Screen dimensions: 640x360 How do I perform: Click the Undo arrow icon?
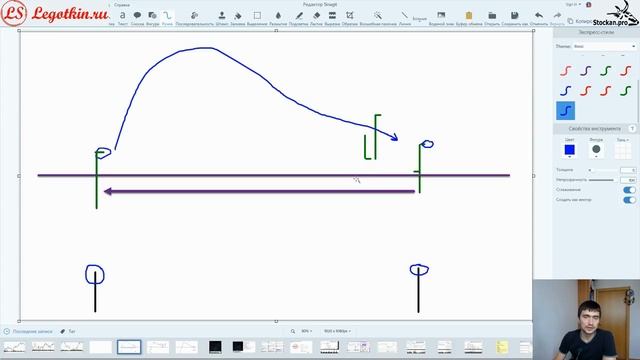point(539,18)
